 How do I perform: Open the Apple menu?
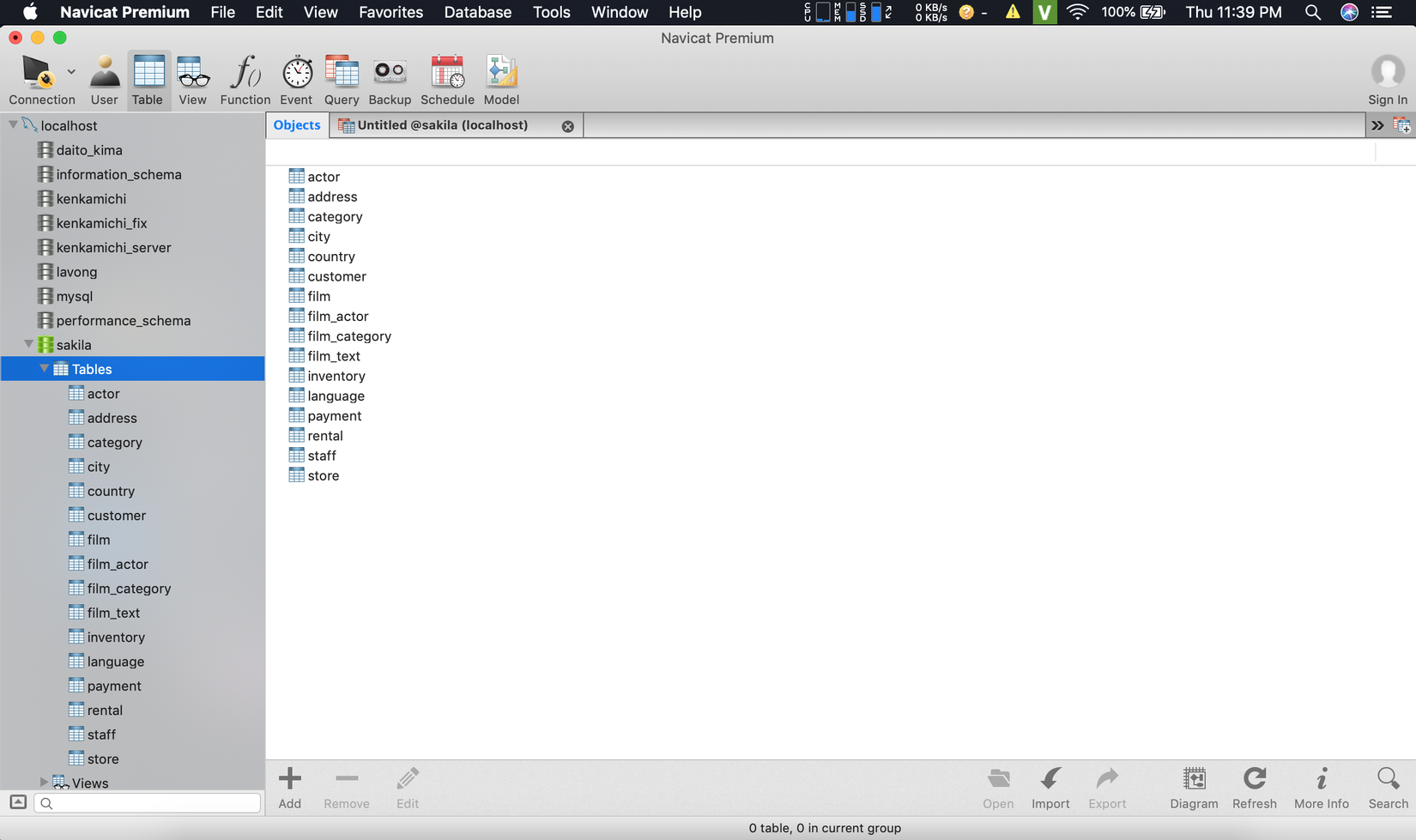pyautogui.click(x=30, y=12)
